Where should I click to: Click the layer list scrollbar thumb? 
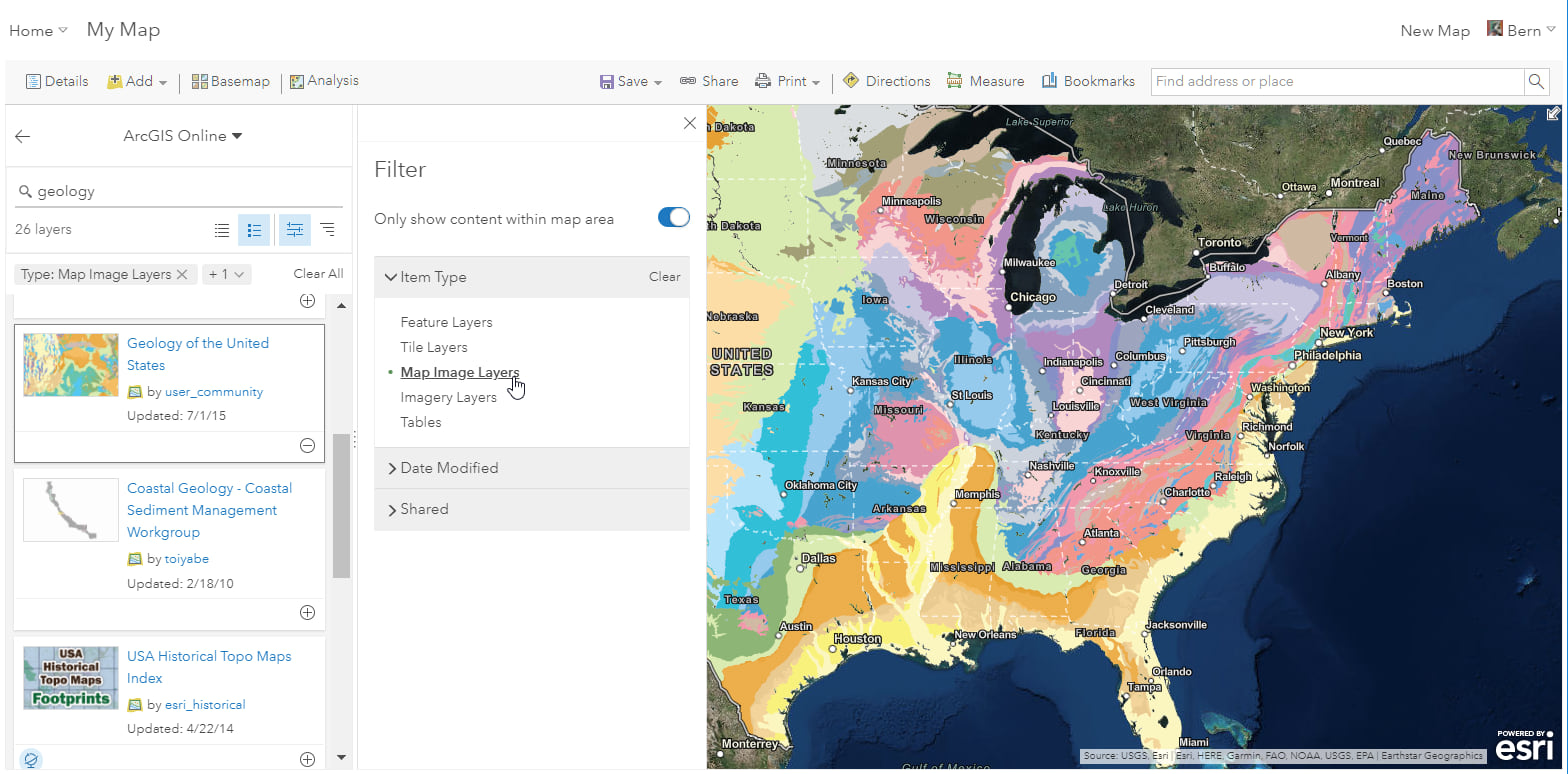[341, 506]
